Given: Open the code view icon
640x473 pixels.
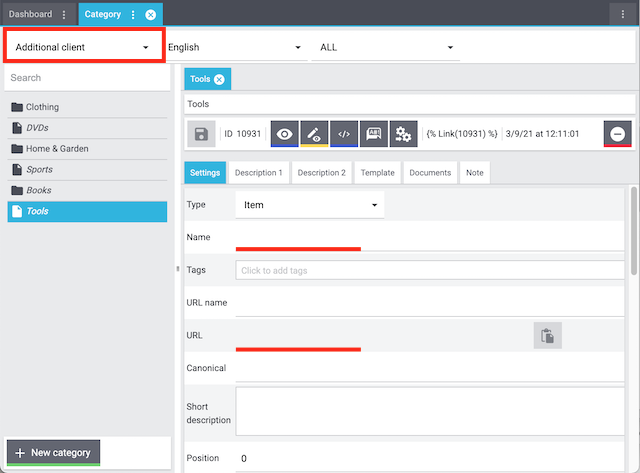Looking at the screenshot, I should point(344,134).
